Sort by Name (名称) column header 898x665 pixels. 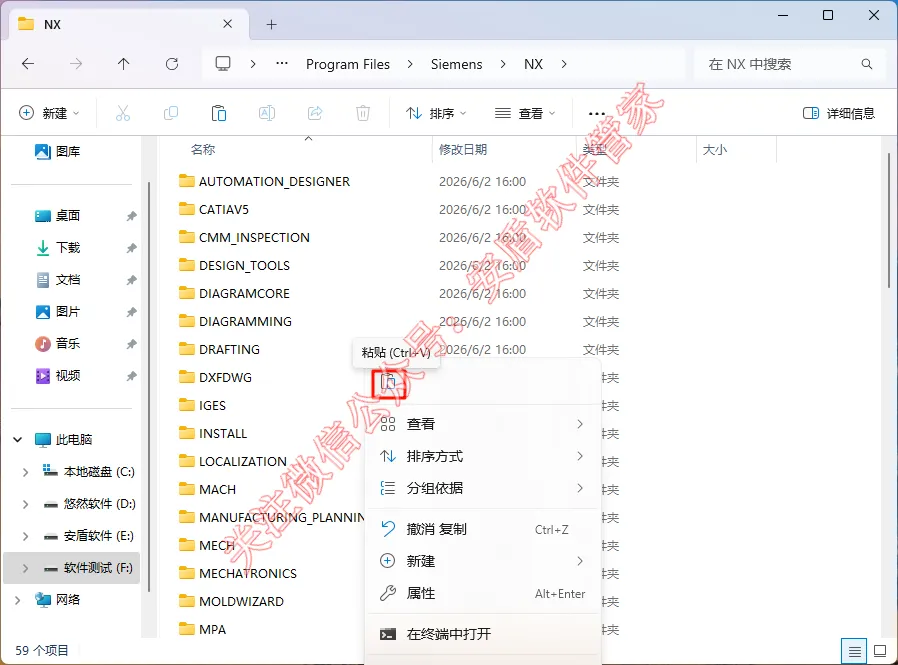[x=203, y=149]
